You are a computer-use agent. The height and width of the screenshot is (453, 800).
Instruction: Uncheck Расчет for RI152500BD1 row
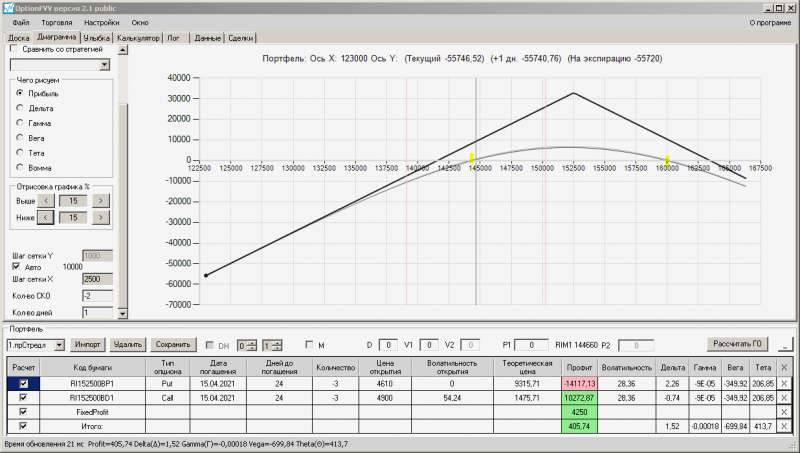(23, 398)
